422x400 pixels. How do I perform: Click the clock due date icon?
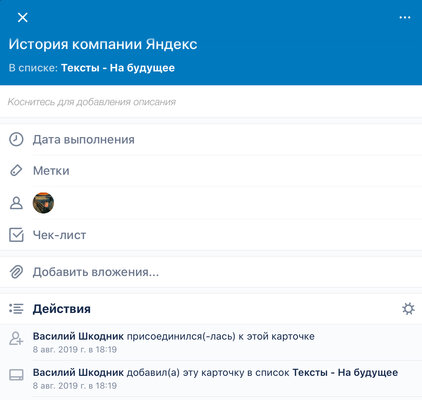coord(16,139)
